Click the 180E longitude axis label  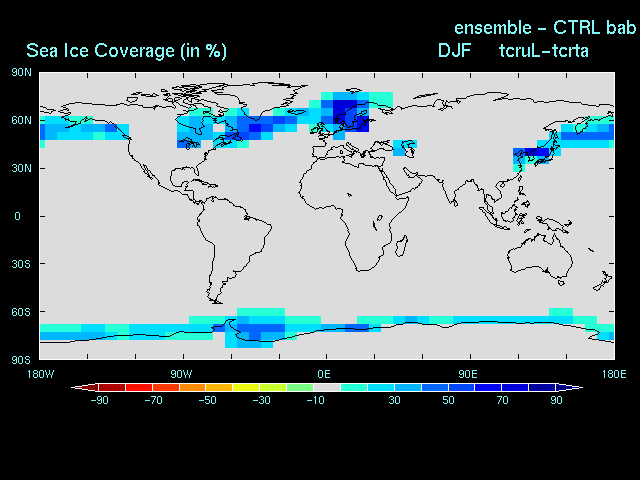(612, 373)
